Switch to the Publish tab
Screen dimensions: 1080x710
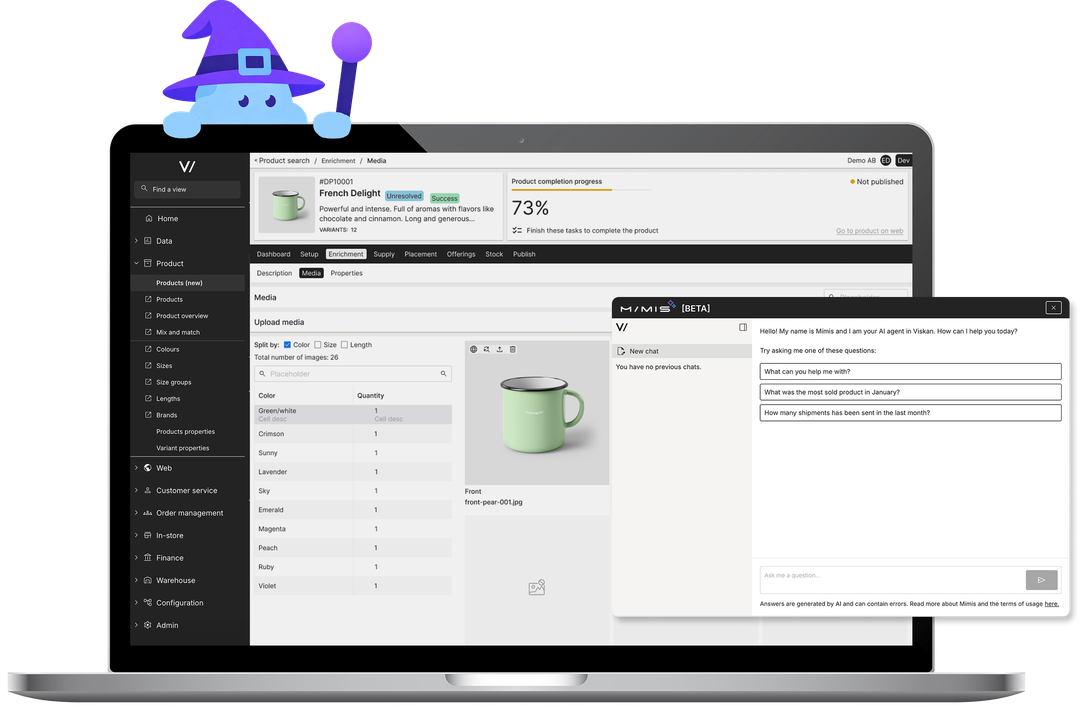click(524, 254)
